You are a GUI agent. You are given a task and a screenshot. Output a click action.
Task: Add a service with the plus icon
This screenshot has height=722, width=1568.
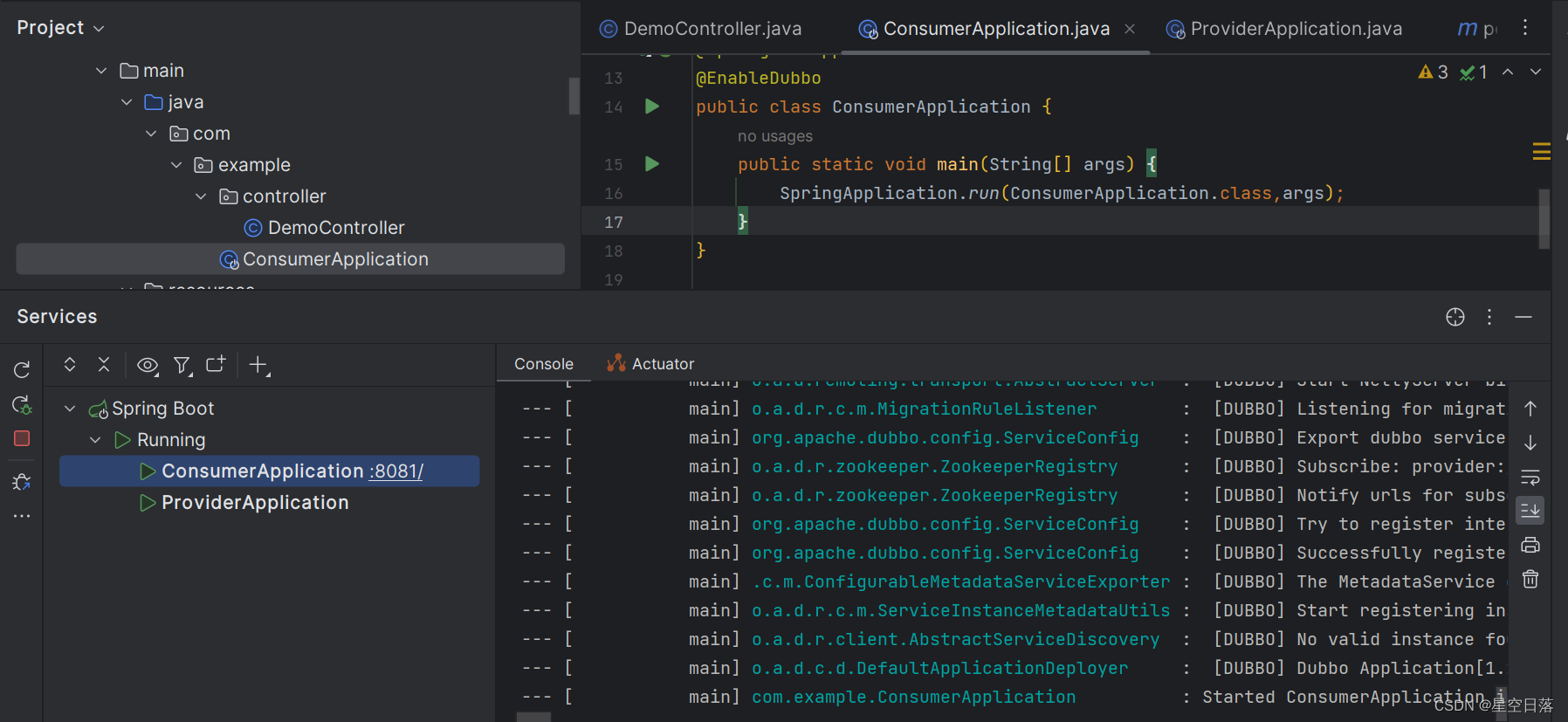click(258, 365)
